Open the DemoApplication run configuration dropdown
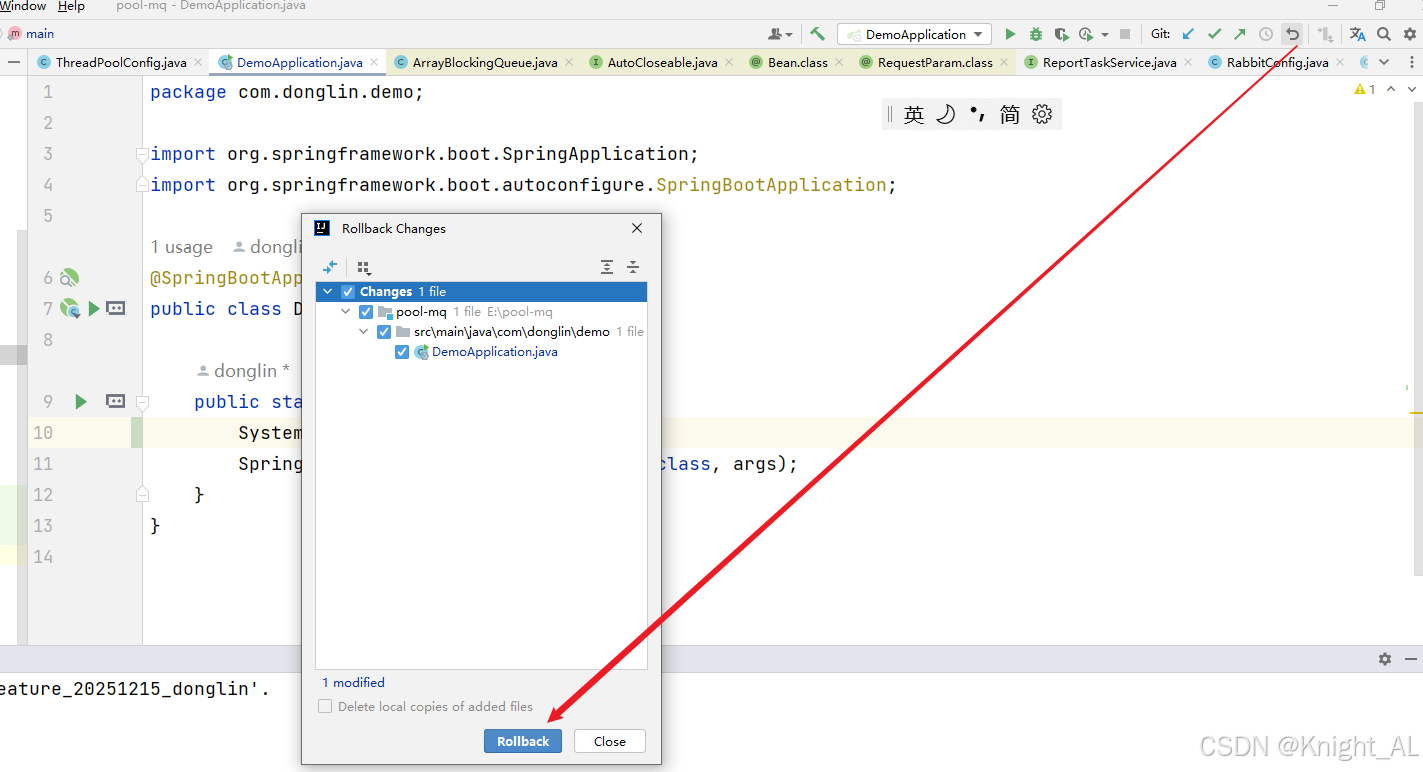The height and width of the screenshot is (772, 1423). point(914,34)
